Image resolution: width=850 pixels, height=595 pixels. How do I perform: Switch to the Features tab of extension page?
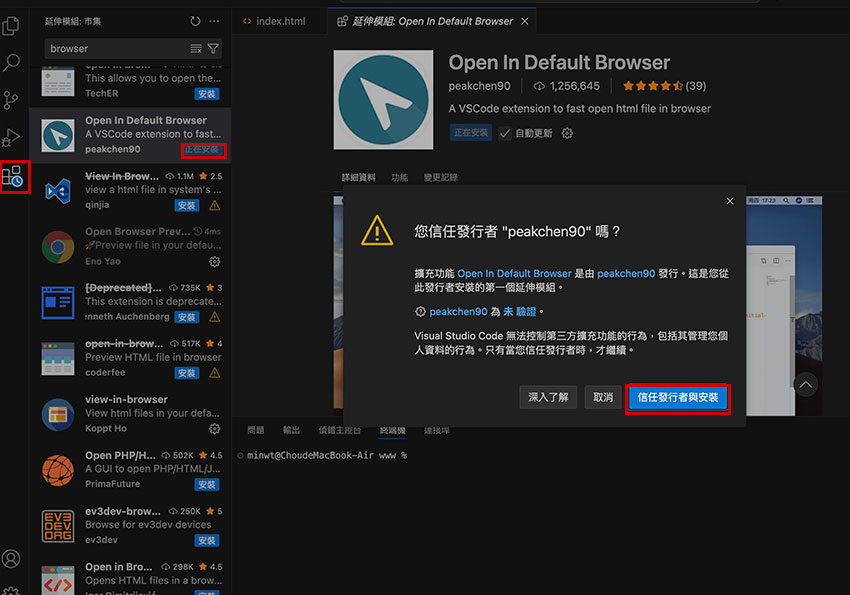click(400, 178)
